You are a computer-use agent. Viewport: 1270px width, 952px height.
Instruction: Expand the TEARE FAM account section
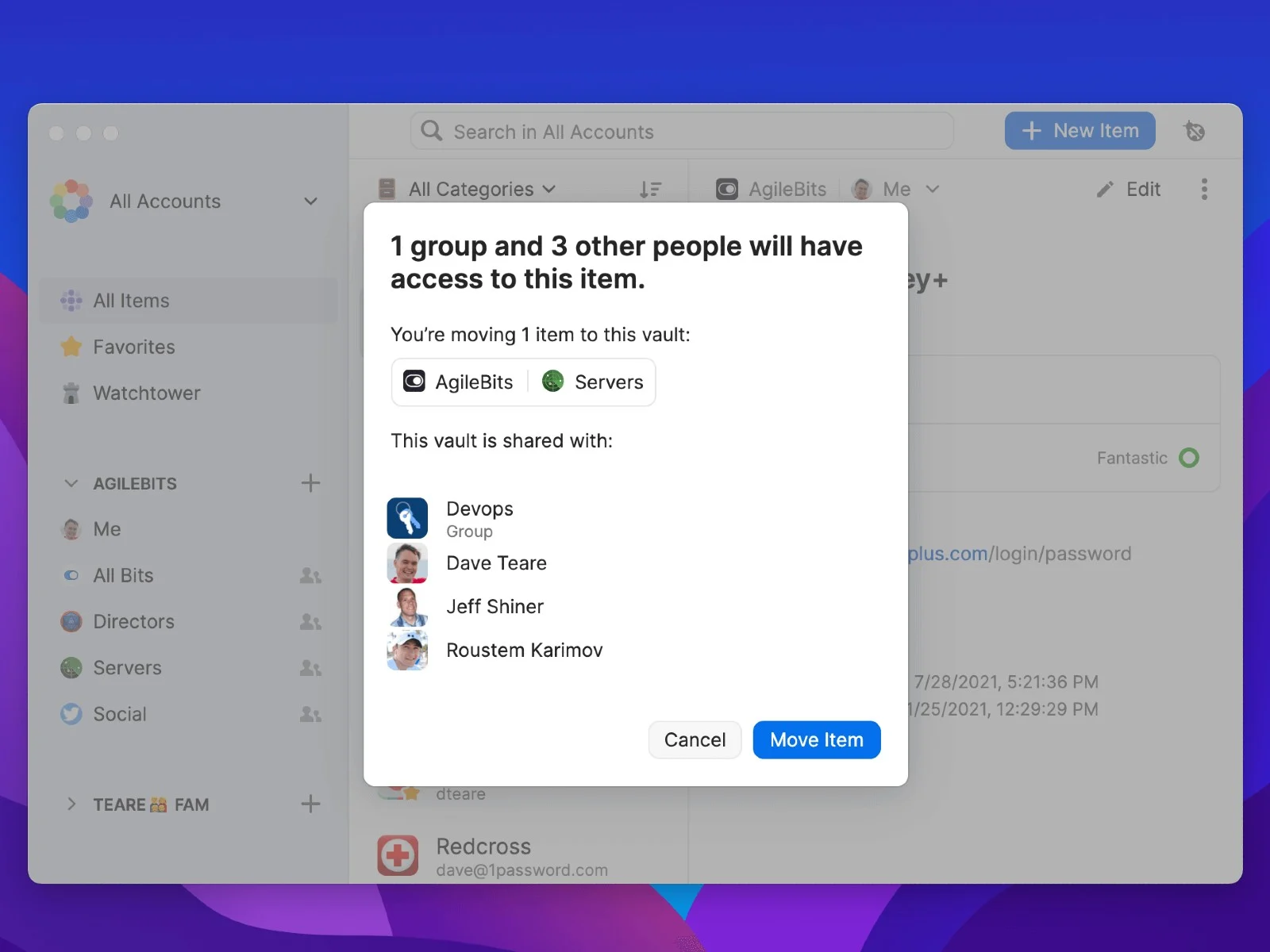pos(71,804)
